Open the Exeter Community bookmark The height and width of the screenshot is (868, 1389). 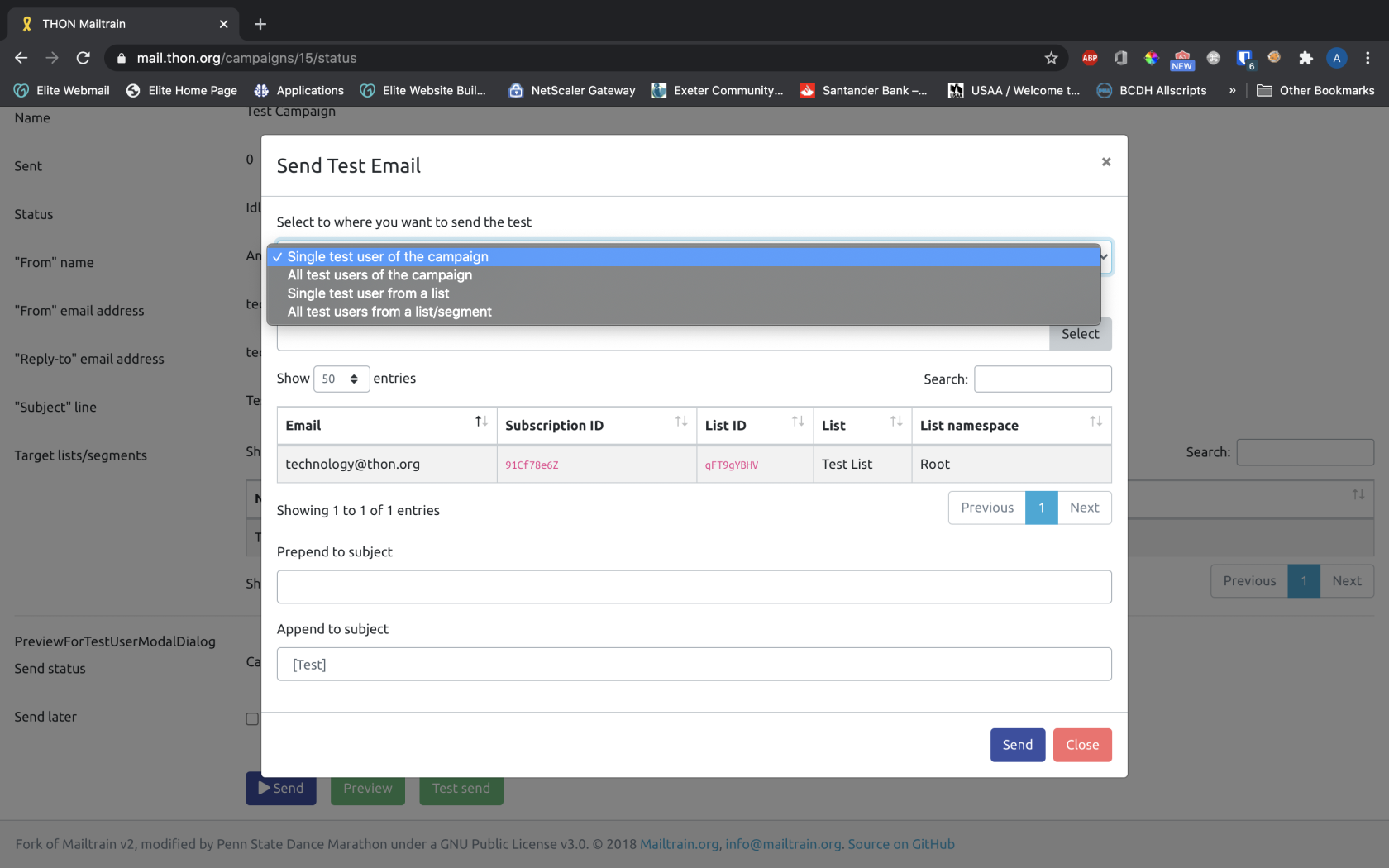[717, 90]
